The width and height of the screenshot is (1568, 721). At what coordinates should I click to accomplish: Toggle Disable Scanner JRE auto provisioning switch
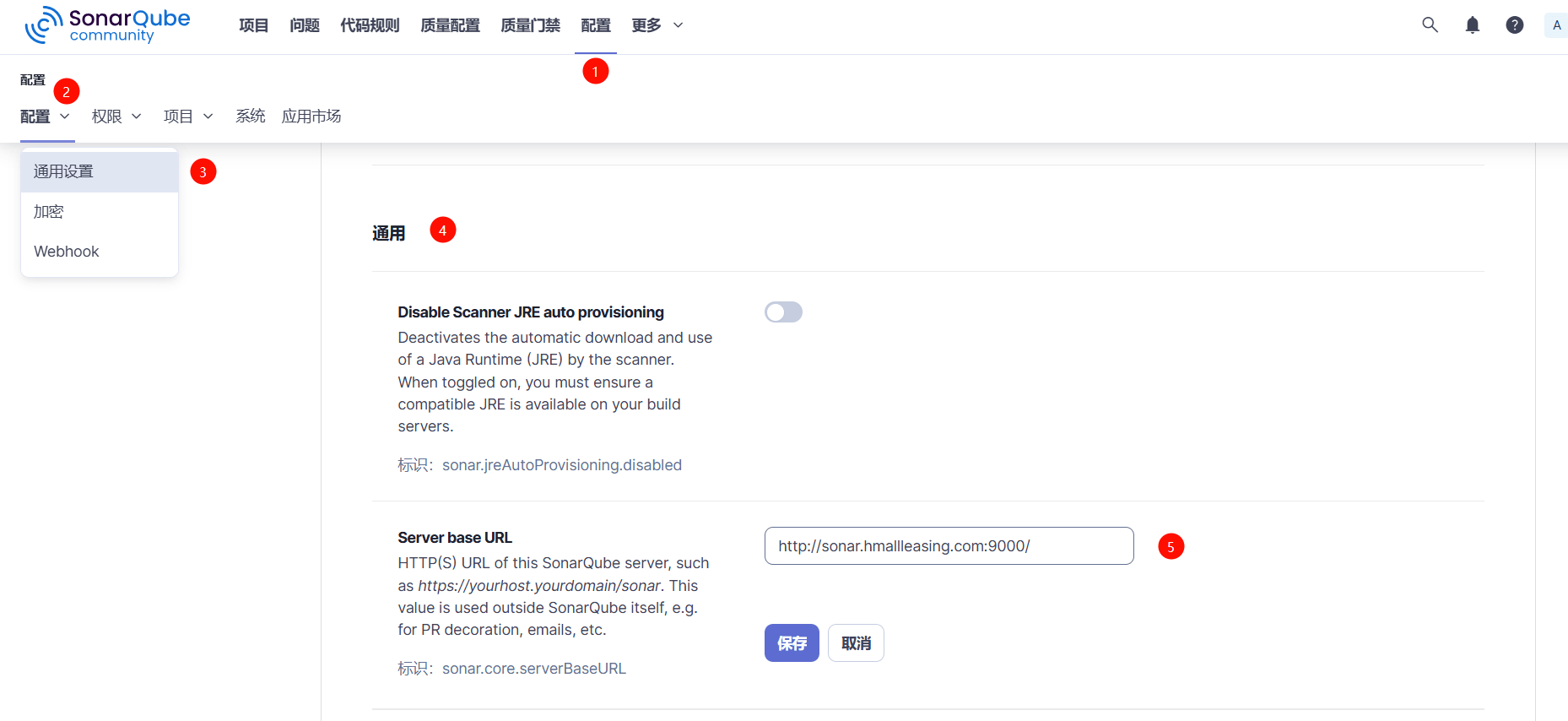click(x=783, y=312)
